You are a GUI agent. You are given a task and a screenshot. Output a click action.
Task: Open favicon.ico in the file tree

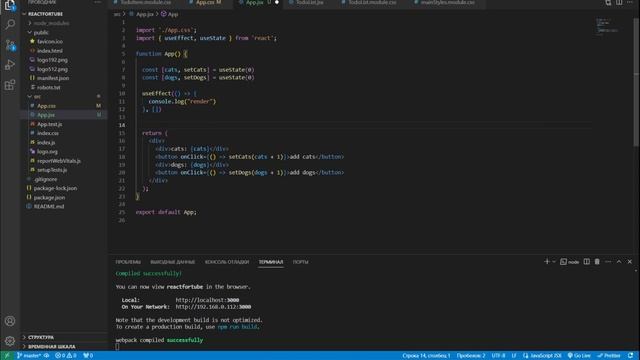pyautogui.click(x=50, y=42)
